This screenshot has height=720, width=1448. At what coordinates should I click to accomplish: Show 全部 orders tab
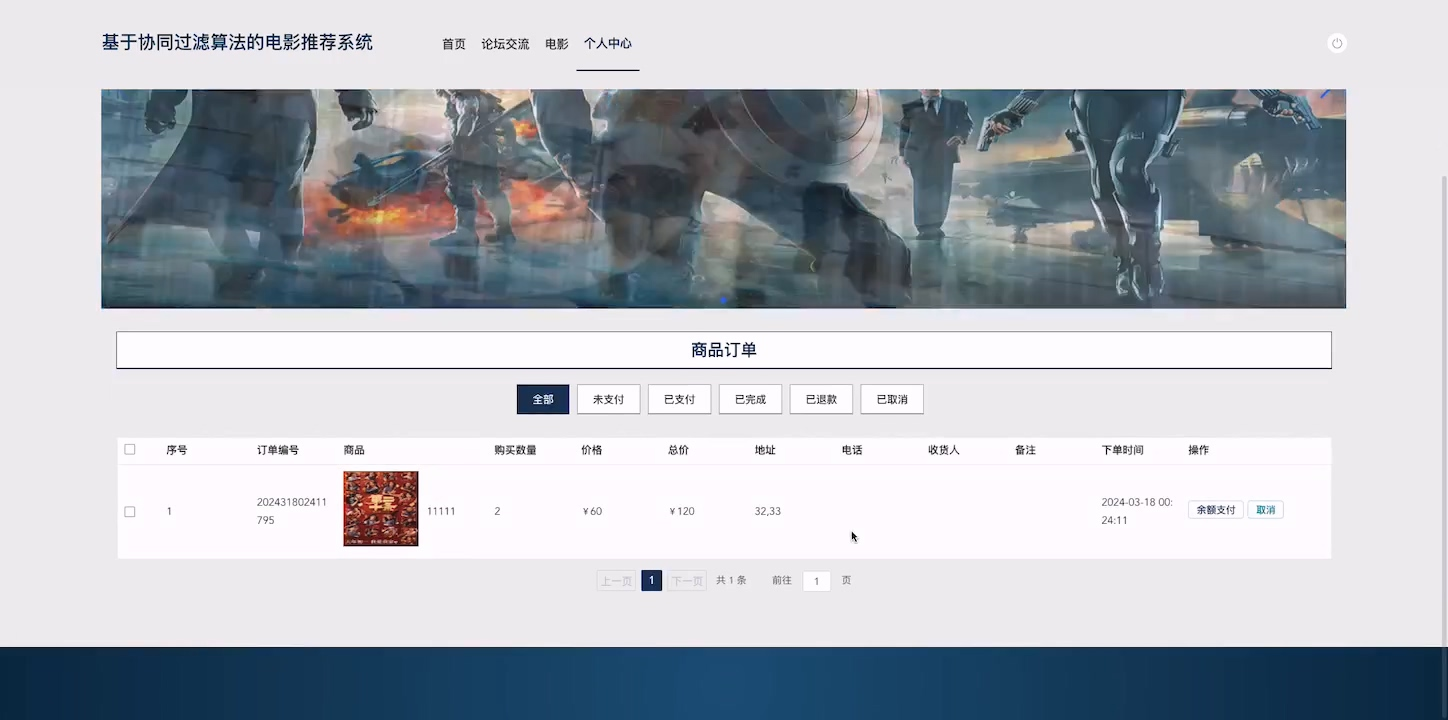point(543,399)
